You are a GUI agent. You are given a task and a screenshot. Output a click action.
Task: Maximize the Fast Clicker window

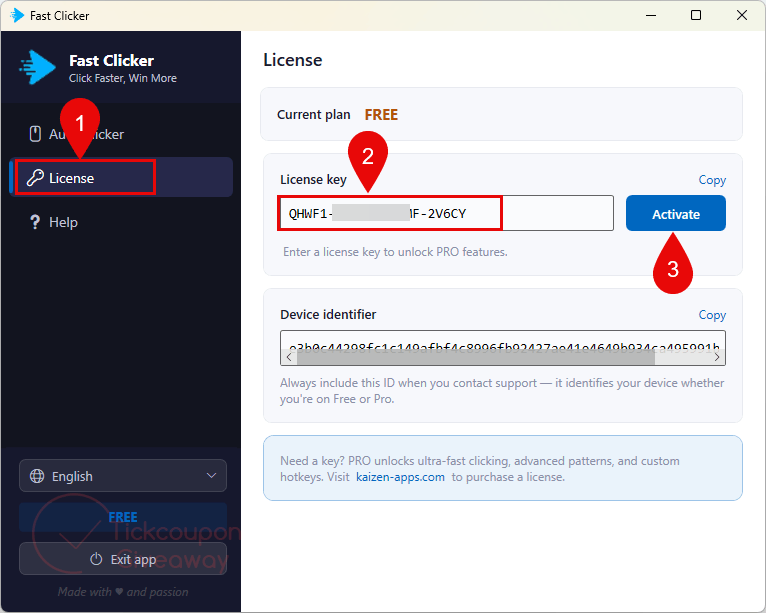696,16
